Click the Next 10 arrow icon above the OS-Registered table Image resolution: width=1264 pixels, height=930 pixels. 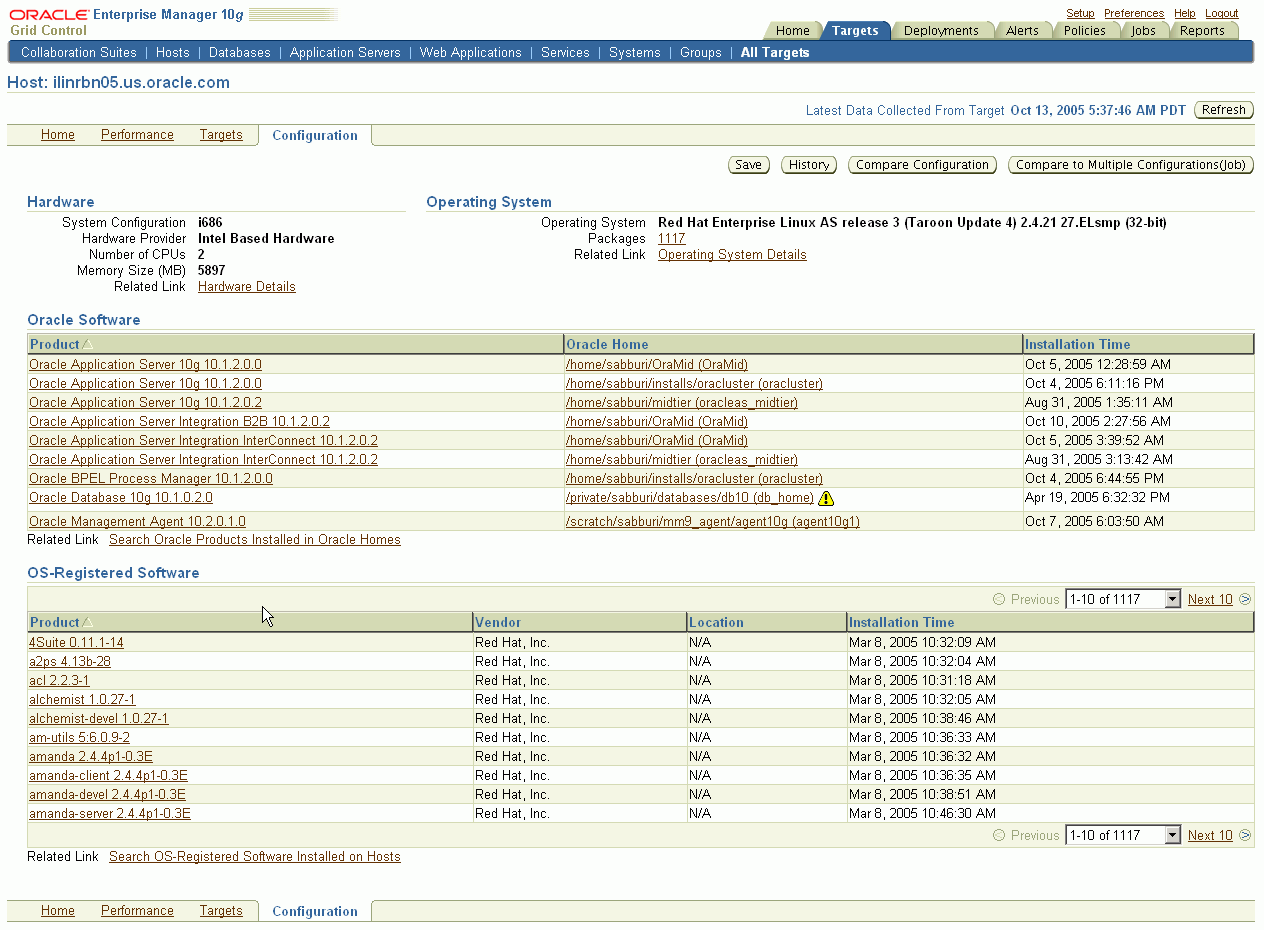pyautogui.click(x=1245, y=598)
